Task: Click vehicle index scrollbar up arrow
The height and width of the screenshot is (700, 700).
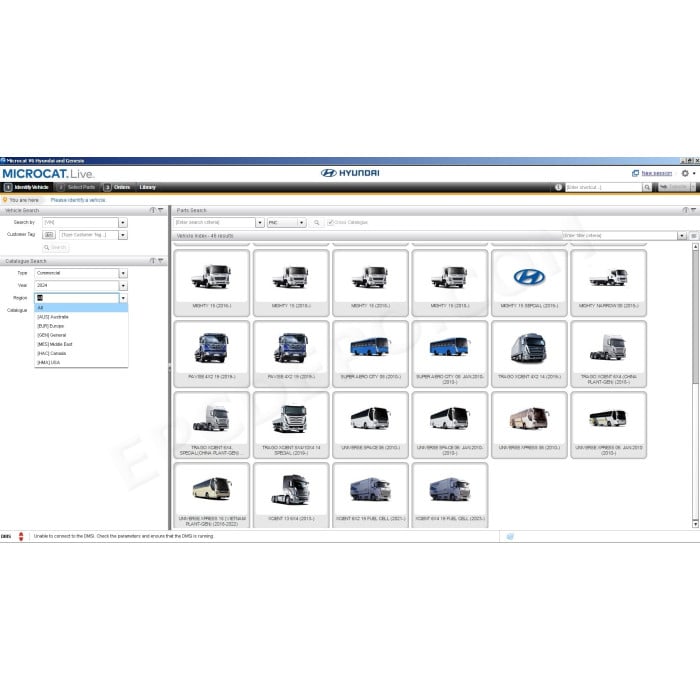Action: pyautogui.click(x=695, y=247)
